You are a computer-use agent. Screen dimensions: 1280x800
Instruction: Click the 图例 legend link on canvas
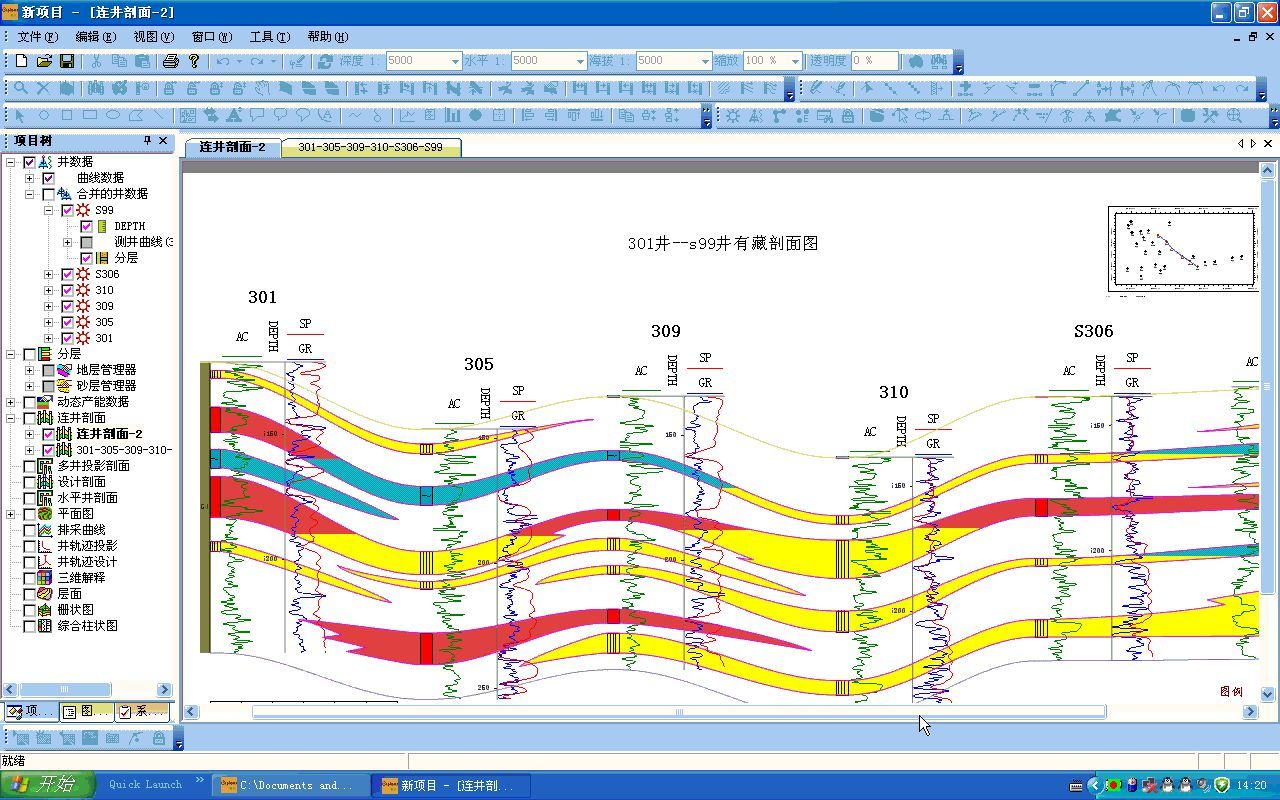coord(1231,691)
